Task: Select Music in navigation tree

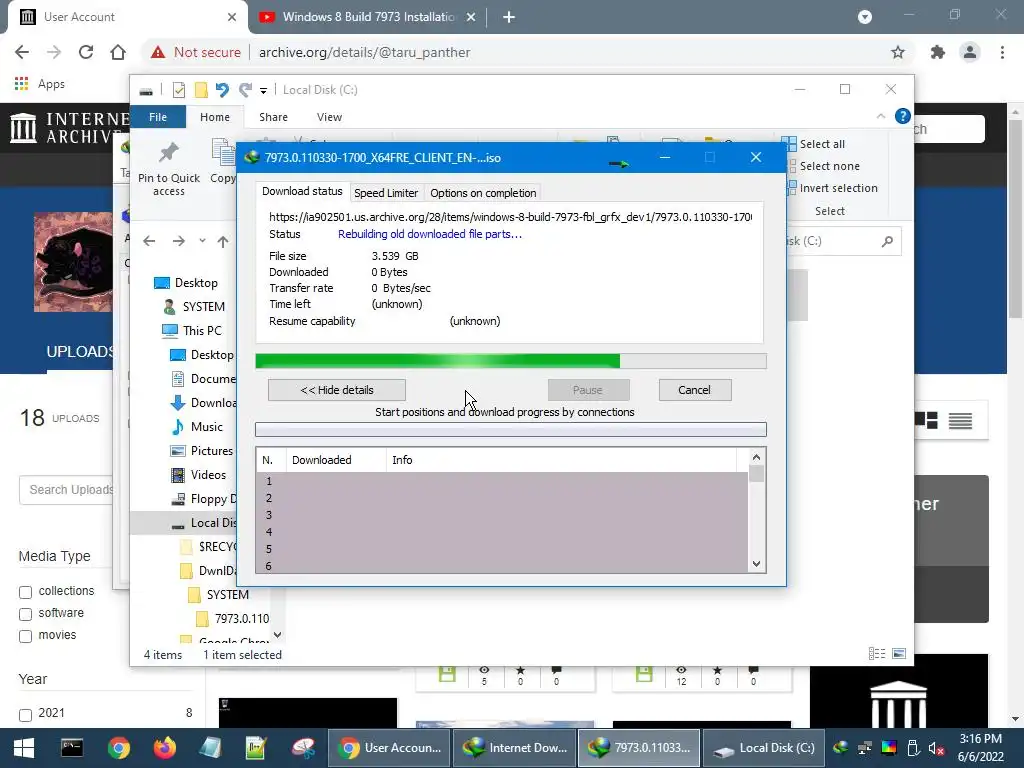Action: (x=197, y=426)
